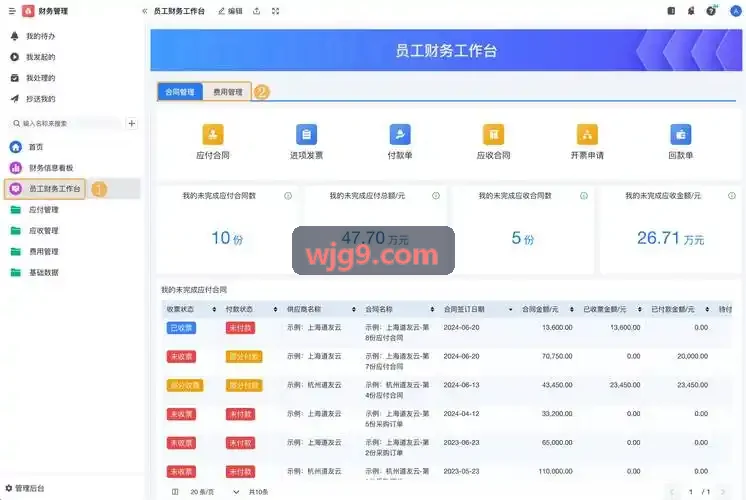746x500 pixels.
Task: Click 未付款 badge in the 13,600.00 row
Action: click(240, 328)
